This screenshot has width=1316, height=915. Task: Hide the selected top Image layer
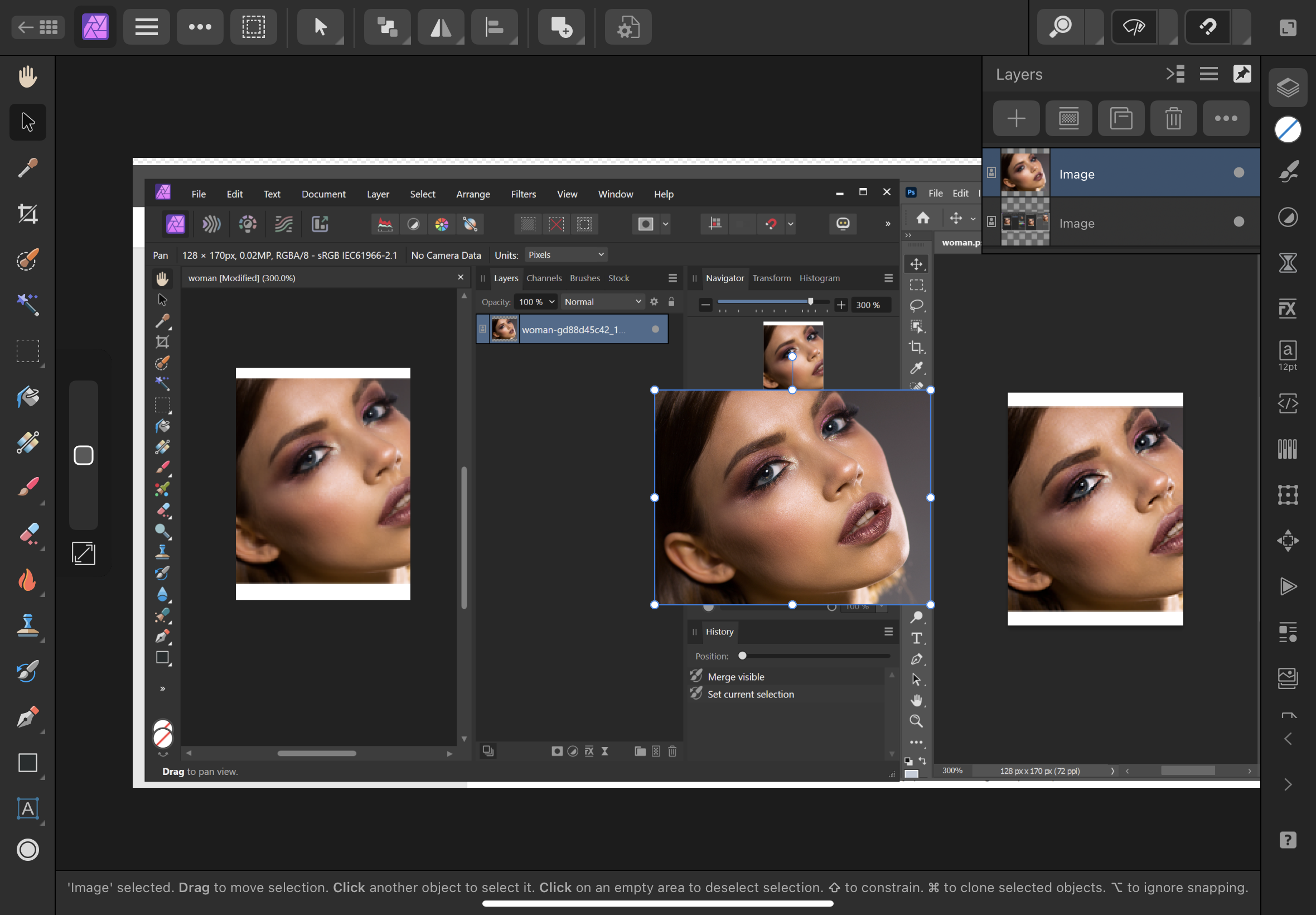(1238, 172)
